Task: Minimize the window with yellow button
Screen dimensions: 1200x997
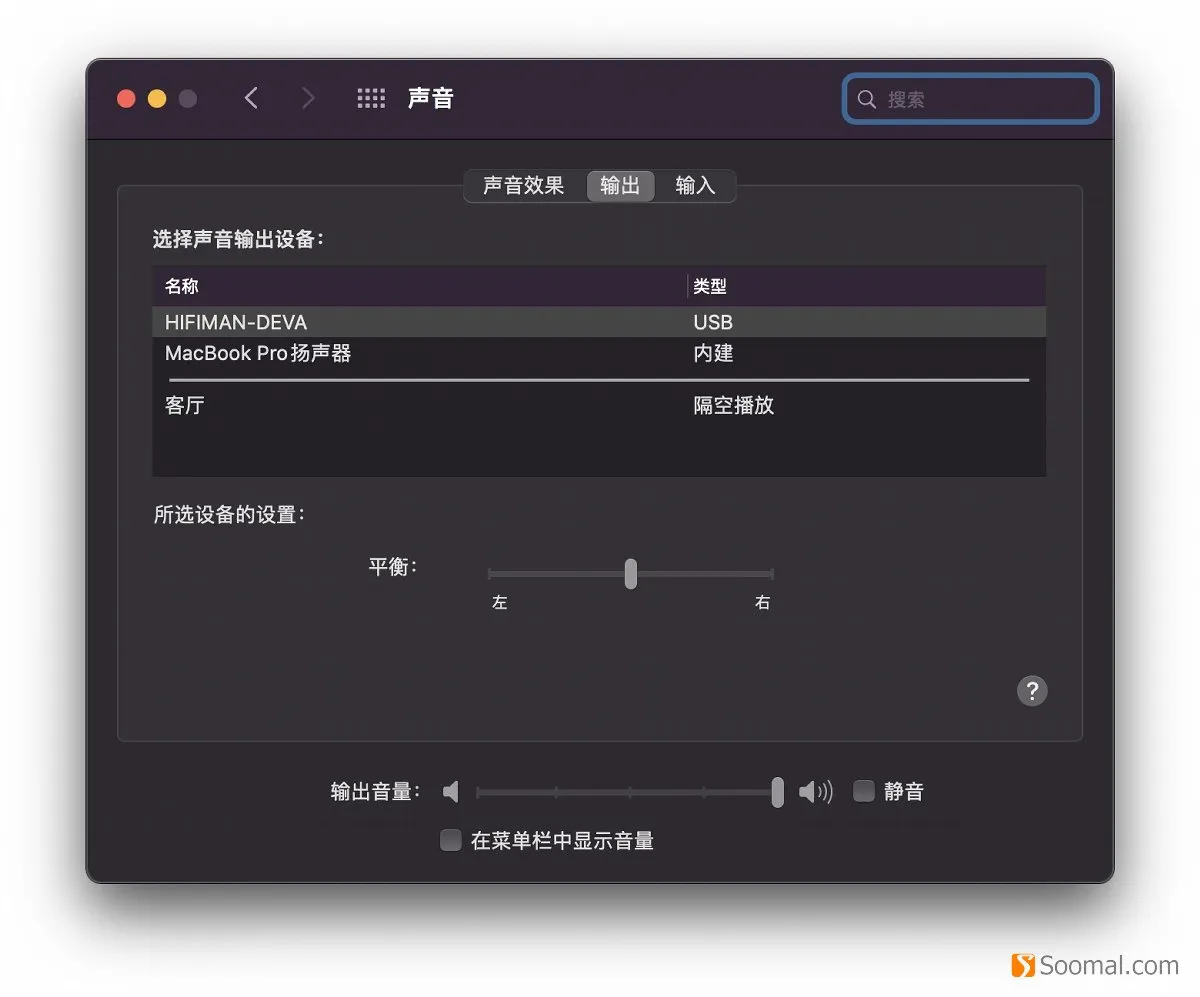Action: point(157,98)
